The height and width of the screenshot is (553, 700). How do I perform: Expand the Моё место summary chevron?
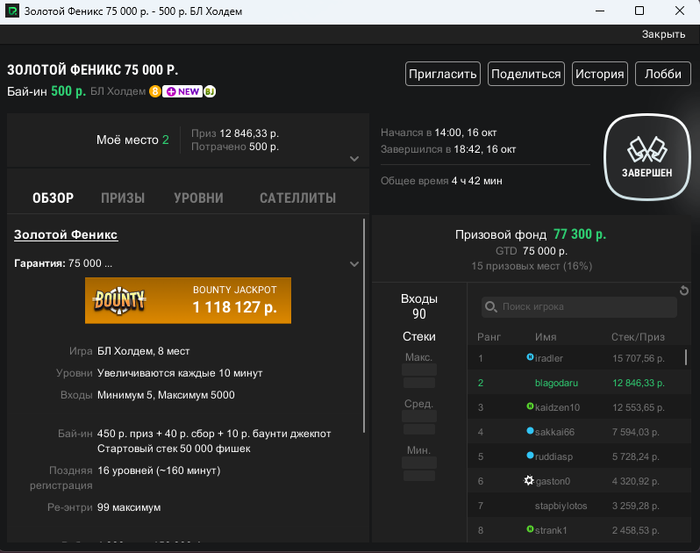354,159
